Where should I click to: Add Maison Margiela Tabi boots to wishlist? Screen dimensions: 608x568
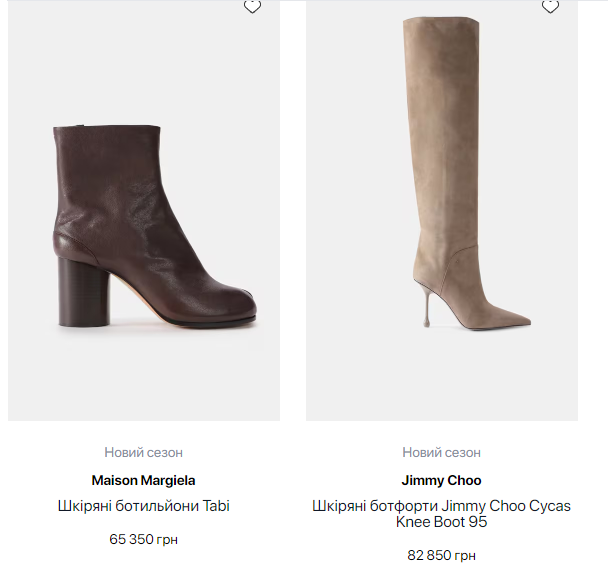(x=252, y=7)
